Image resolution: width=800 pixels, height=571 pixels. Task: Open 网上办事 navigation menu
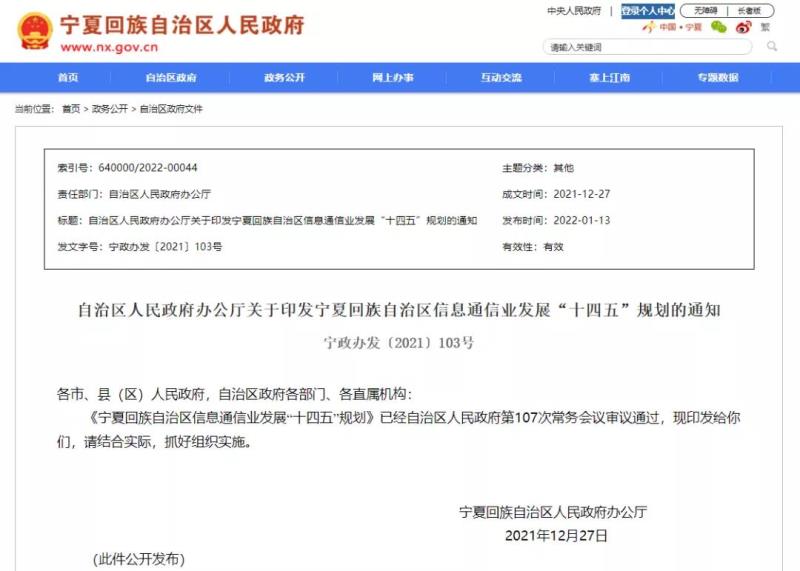[x=392, y=78]
